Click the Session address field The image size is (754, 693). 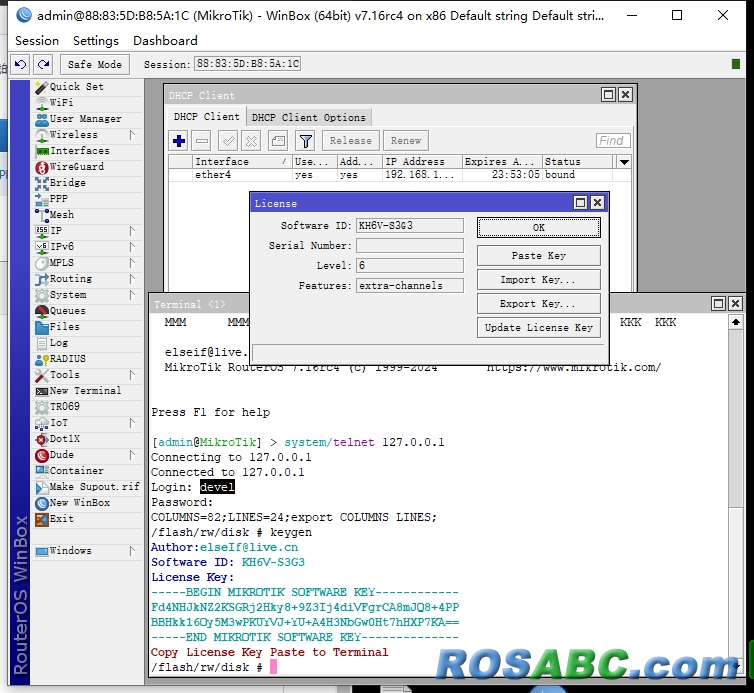[248, 64]
